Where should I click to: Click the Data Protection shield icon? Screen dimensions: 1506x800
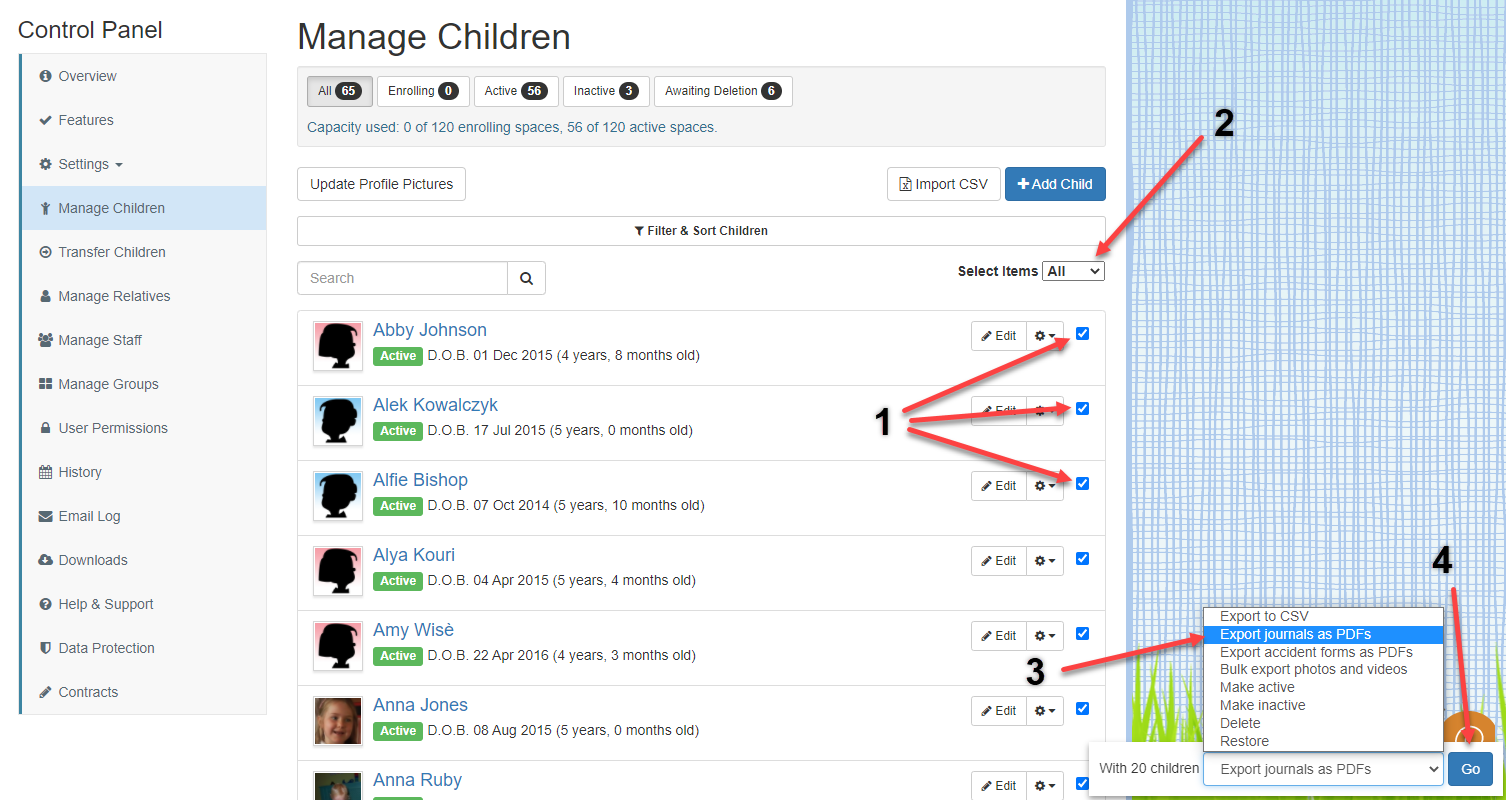(x=45, y=648)
